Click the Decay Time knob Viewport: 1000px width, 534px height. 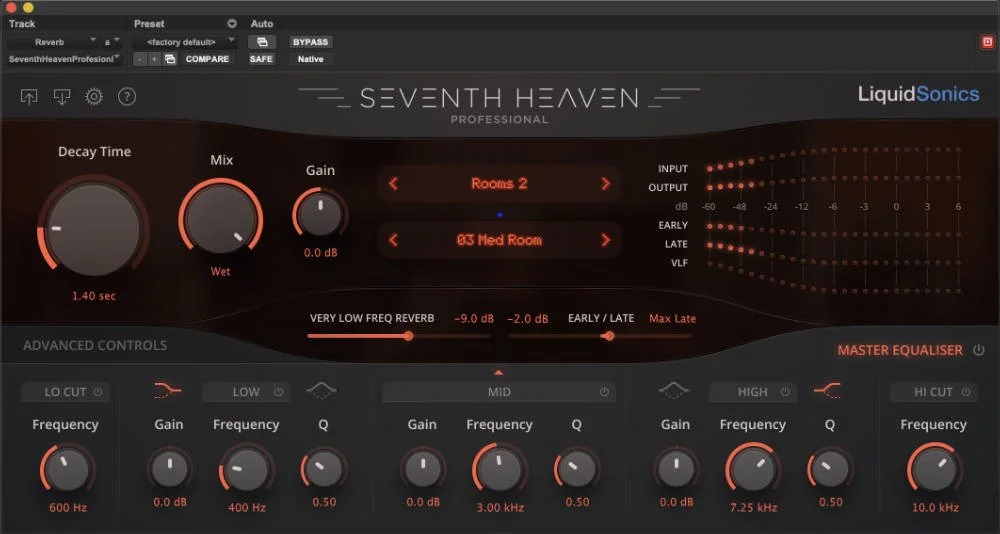tap(94, 230)
